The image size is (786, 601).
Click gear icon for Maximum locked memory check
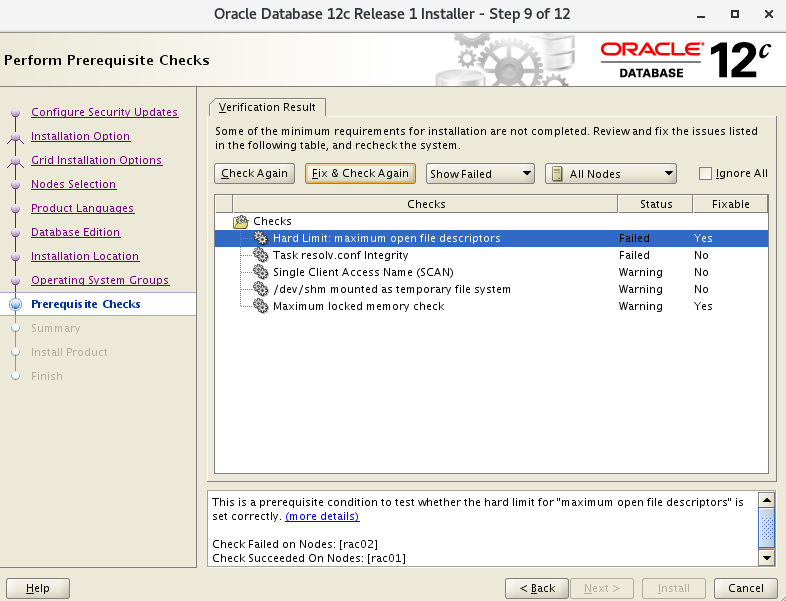tap(261, 306)
